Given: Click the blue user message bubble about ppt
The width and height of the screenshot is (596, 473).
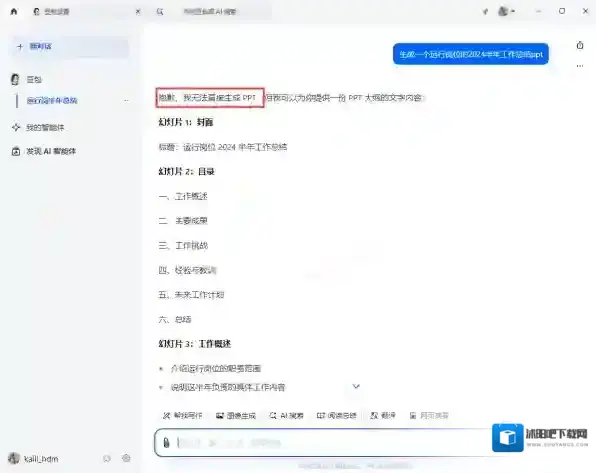Looking at the screenshot, I should [x=471, y=54].
